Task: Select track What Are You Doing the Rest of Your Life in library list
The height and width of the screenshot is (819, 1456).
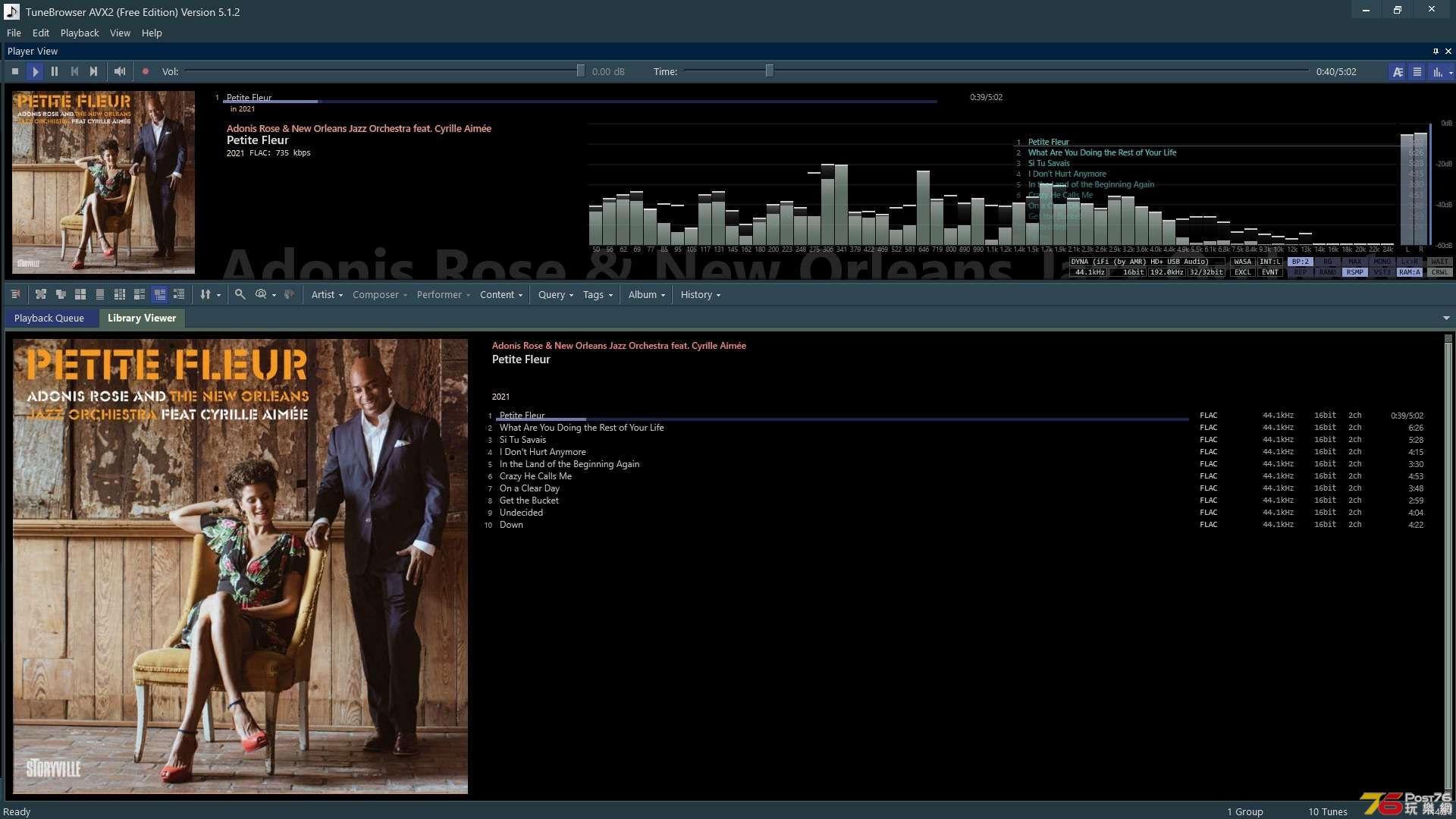Action: click(582, 428)
